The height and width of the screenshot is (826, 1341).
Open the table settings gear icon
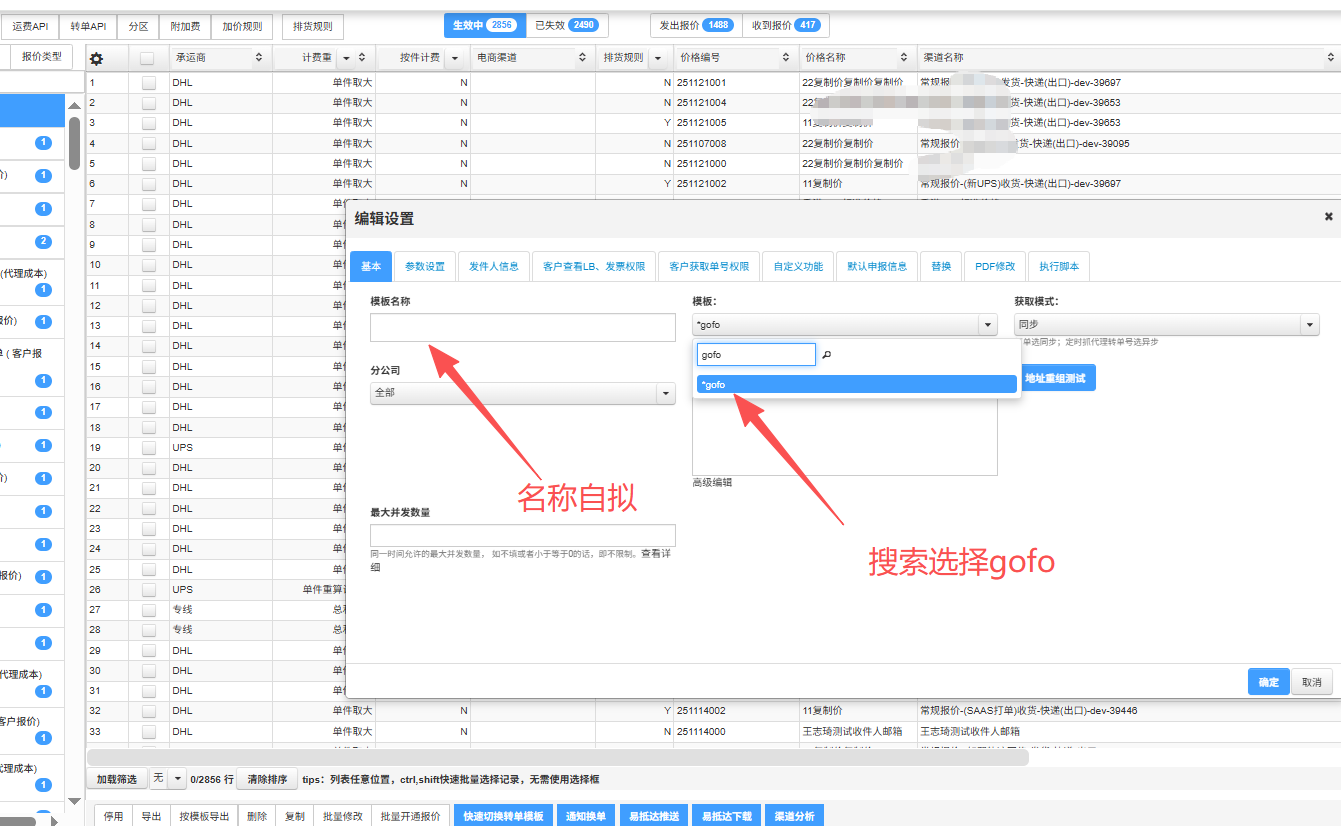coord(97,59)
